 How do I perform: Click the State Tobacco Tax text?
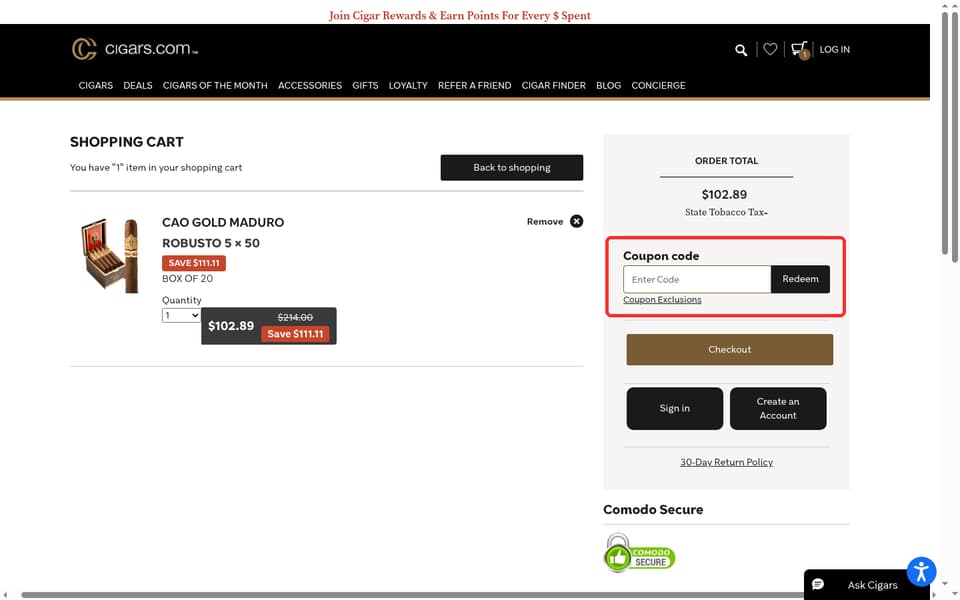click(726, 212)
